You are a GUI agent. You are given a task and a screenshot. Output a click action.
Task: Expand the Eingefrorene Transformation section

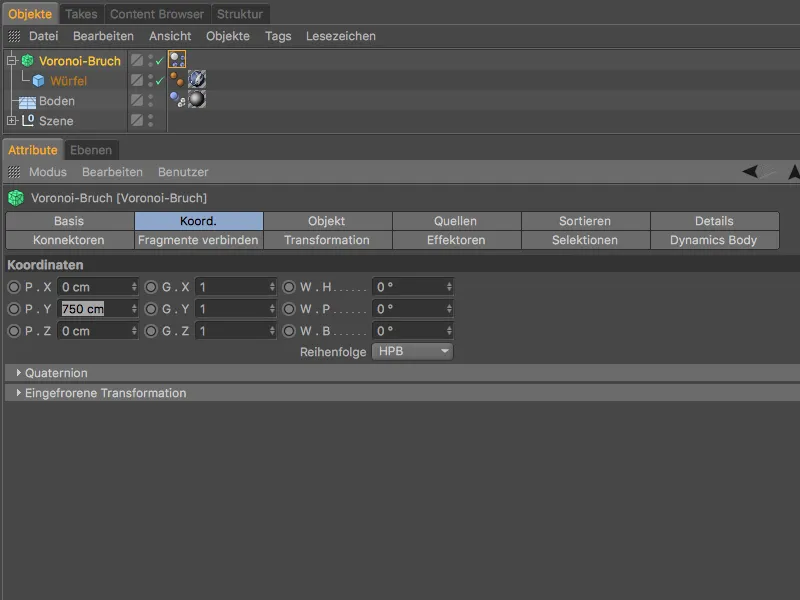point(19,393)
